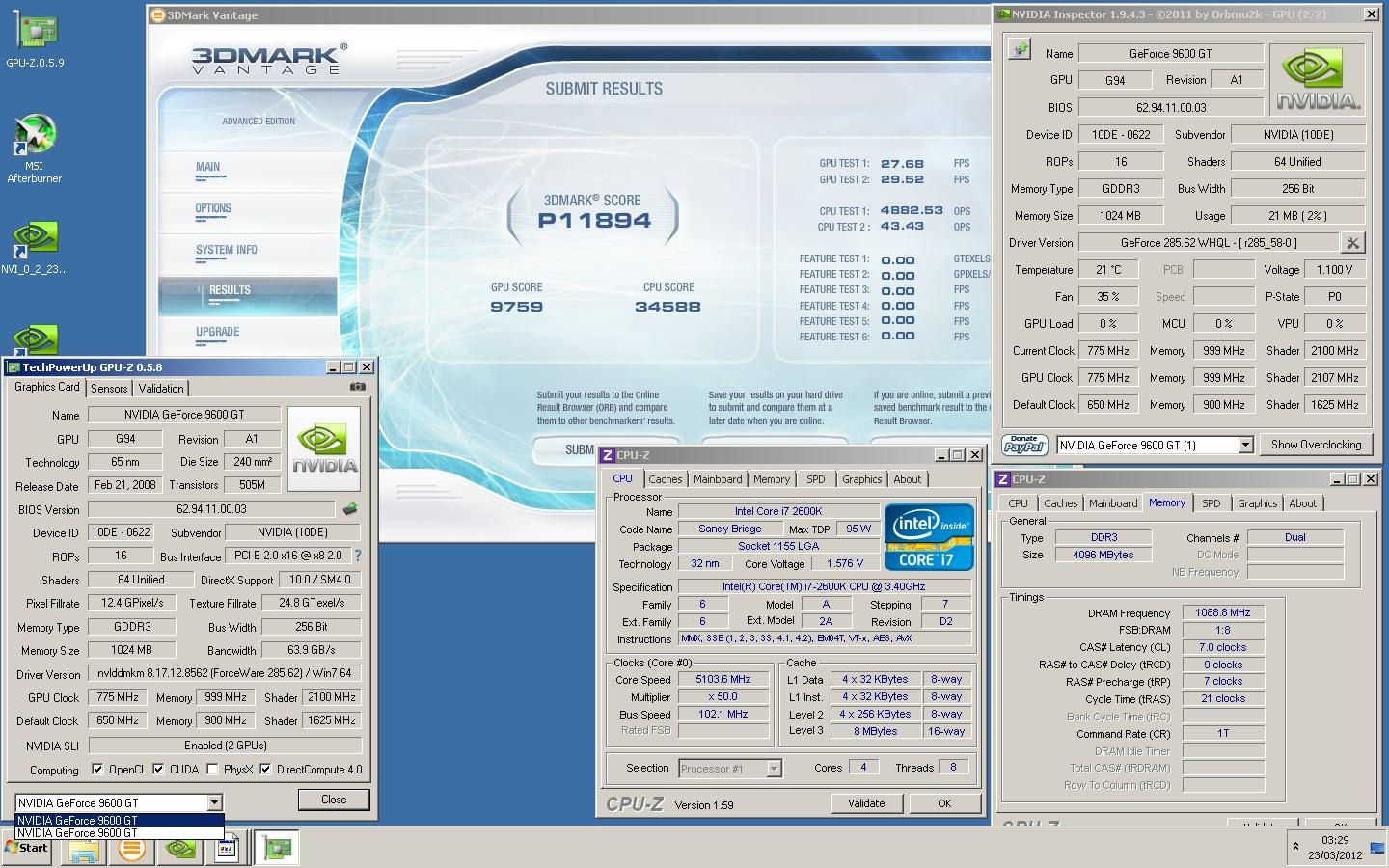Open SYSTEM INFO in 3DMark Vantage sidebar
The height and width of the screenshot is (868, 1389).
[x=226, y=250]
